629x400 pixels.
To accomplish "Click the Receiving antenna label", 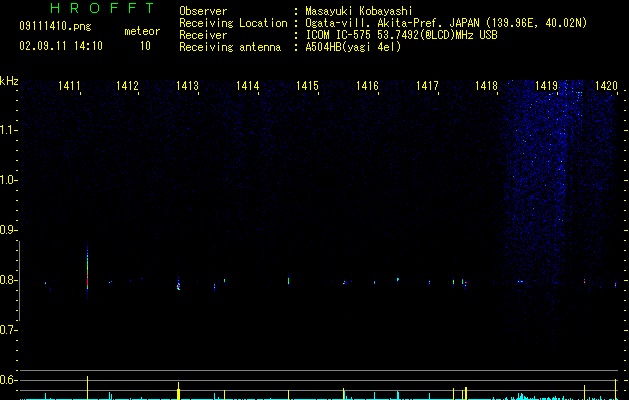I will [x=230, y=47].
